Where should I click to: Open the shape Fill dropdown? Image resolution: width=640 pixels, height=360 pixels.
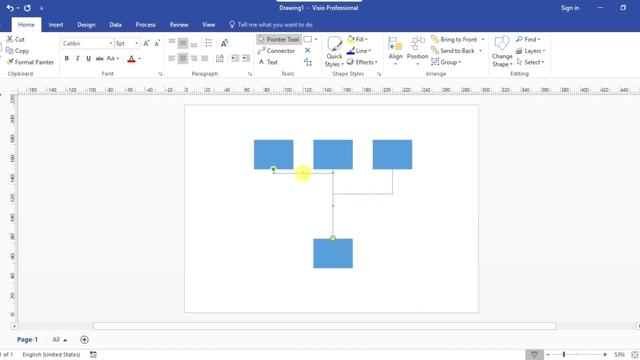click(x=358, y=39)
